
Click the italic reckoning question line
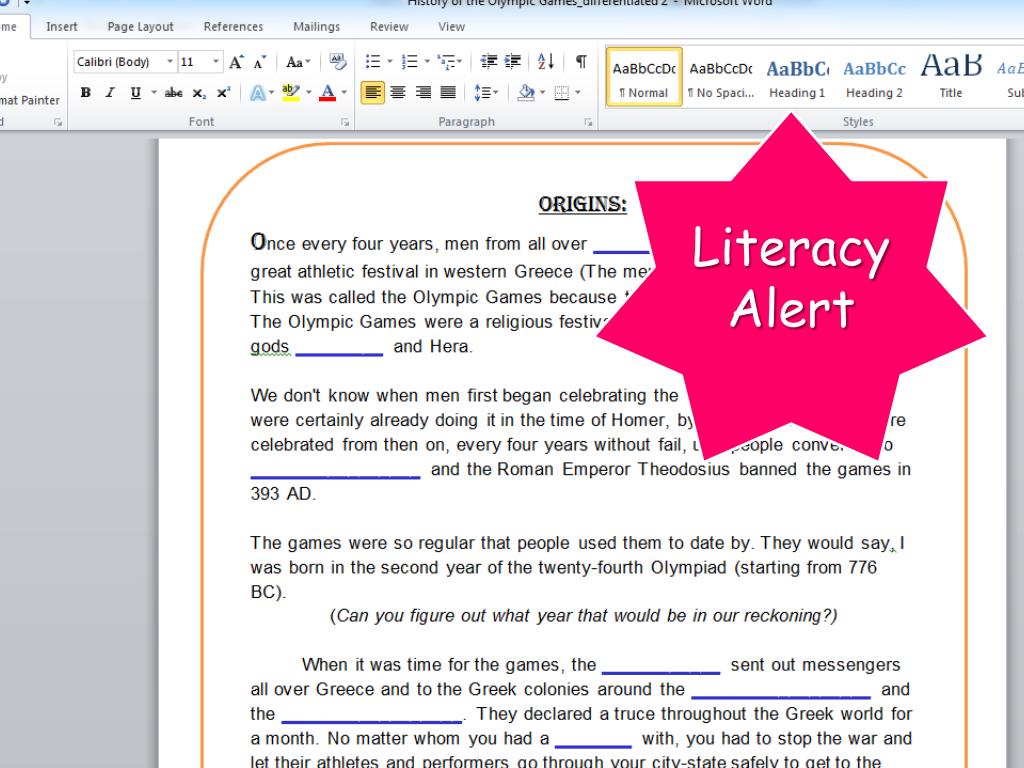coord(583,616)
